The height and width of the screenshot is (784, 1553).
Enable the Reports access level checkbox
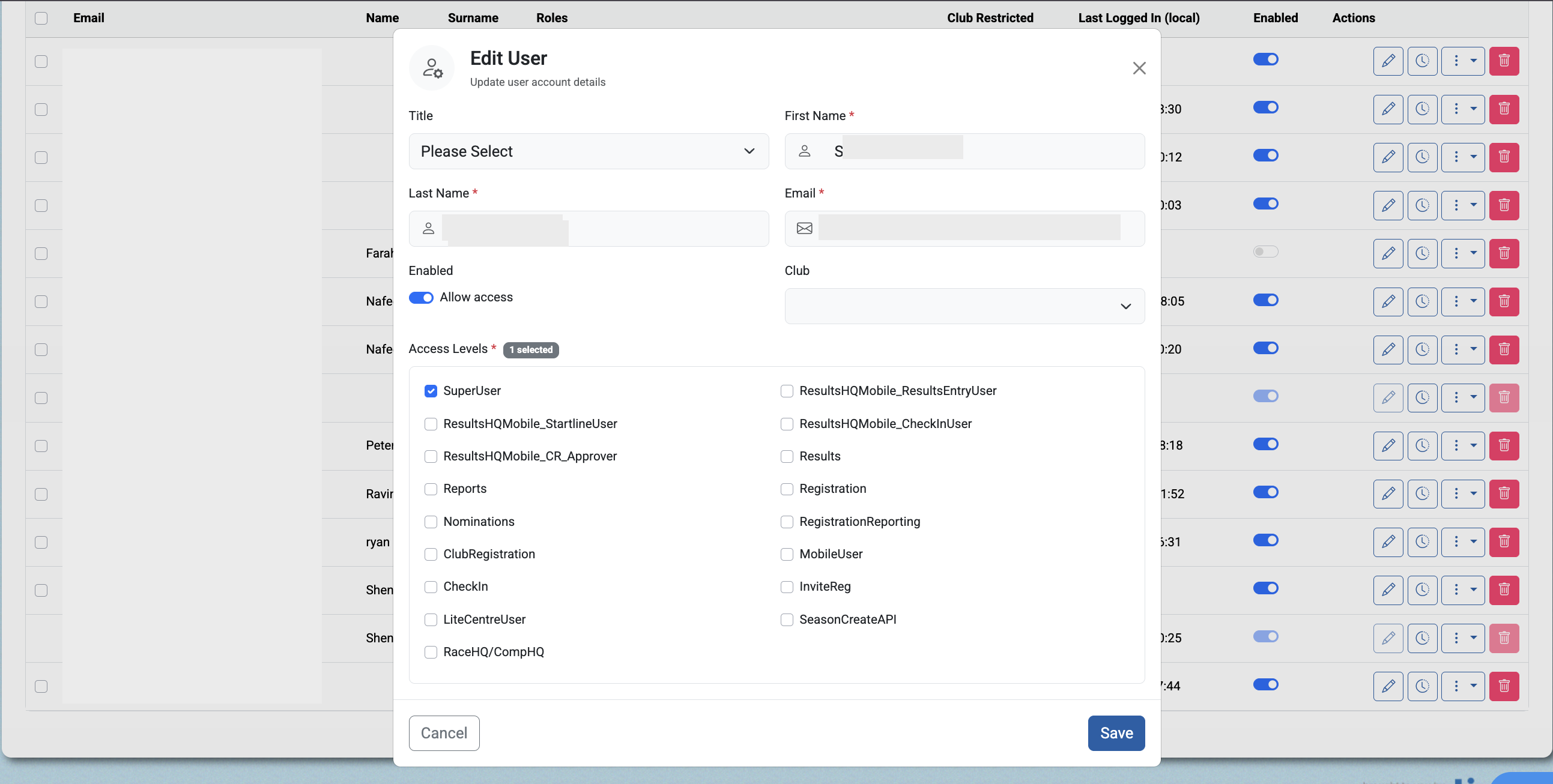(x=431, y=489)
